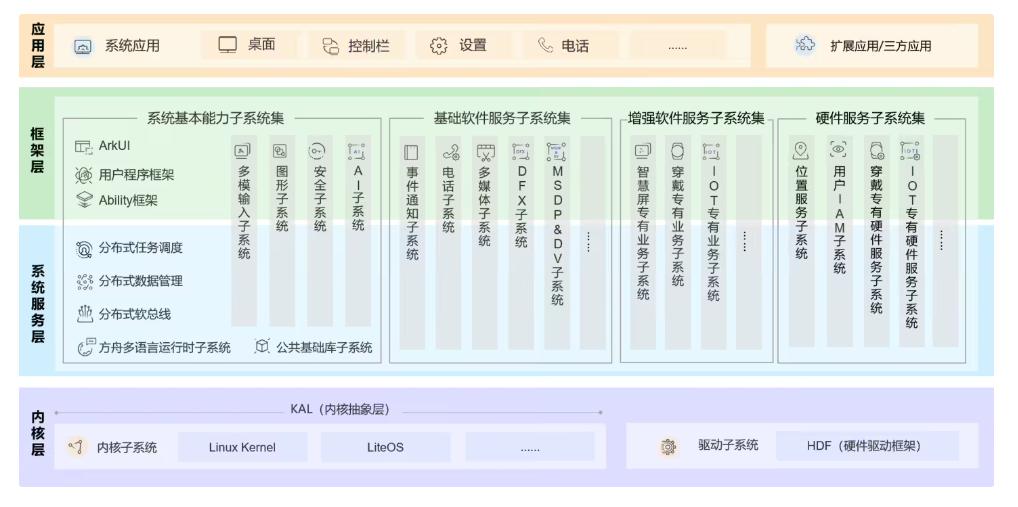The width and height of the screenshot is (1018, 507).
Task: Click the location pin icon above 位置服务子系统
Action: point(801,151)
